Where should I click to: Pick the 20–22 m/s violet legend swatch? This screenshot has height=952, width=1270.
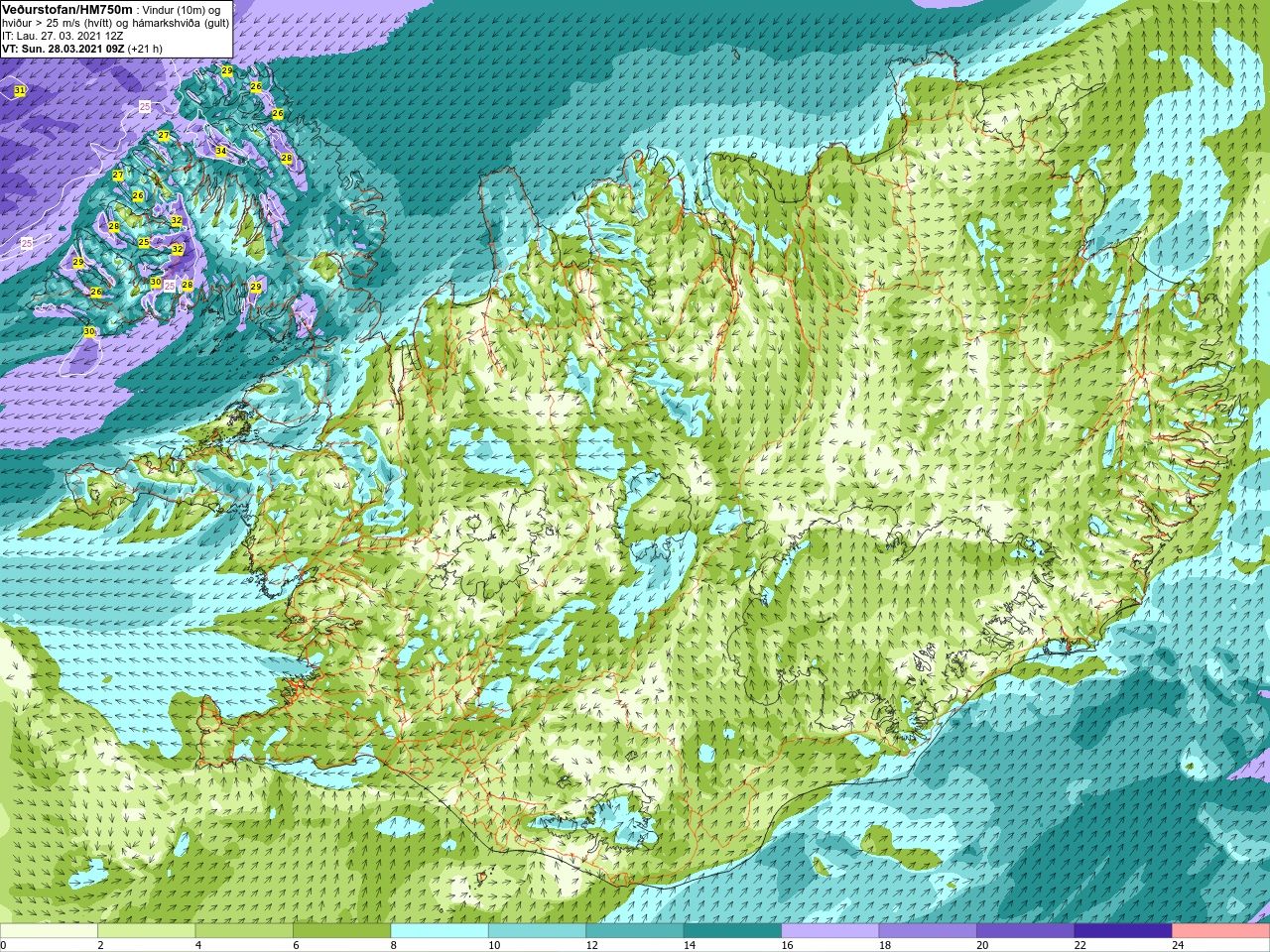(x=1026, y=931)
